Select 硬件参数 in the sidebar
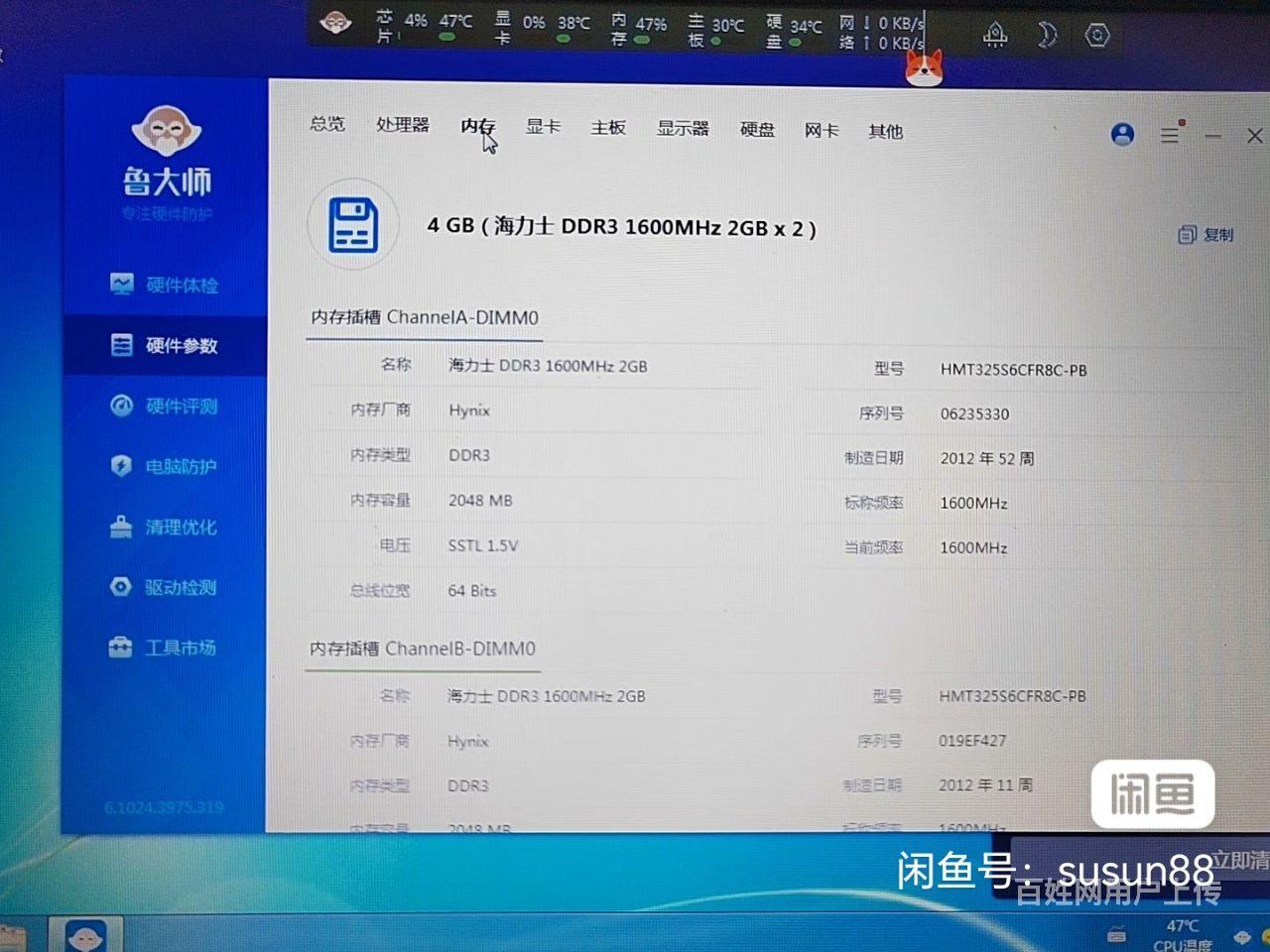The height and width of the screenshot is (952, 1270). (x=165, y=345)
